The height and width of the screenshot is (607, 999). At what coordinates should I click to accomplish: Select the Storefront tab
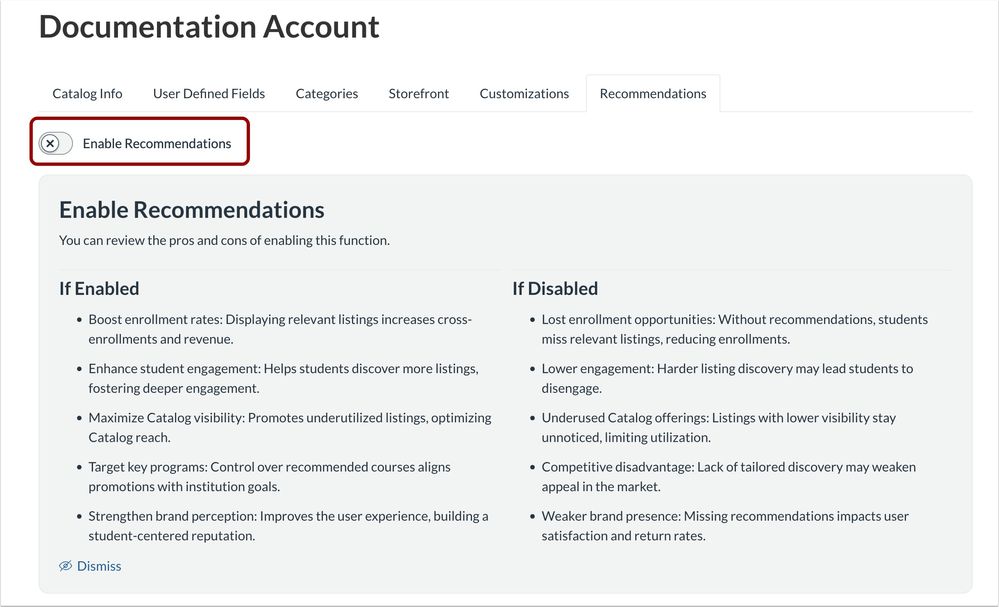coord(419,94)
